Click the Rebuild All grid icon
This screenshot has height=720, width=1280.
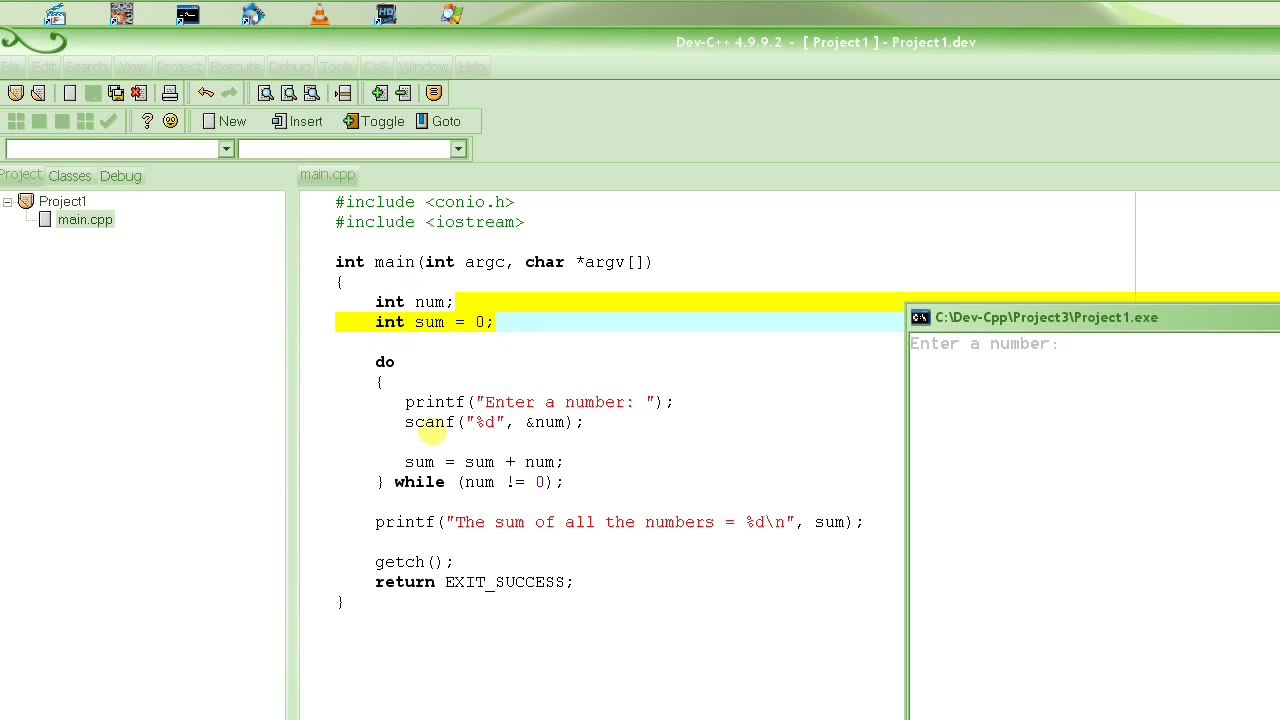85,121
